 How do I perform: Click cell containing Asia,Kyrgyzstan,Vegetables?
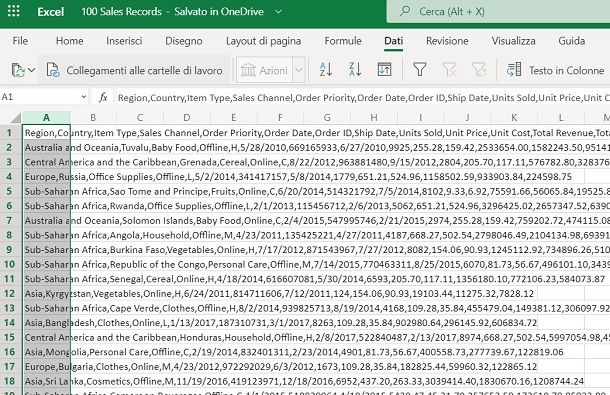pyautogui.click(x=46, y=293)
